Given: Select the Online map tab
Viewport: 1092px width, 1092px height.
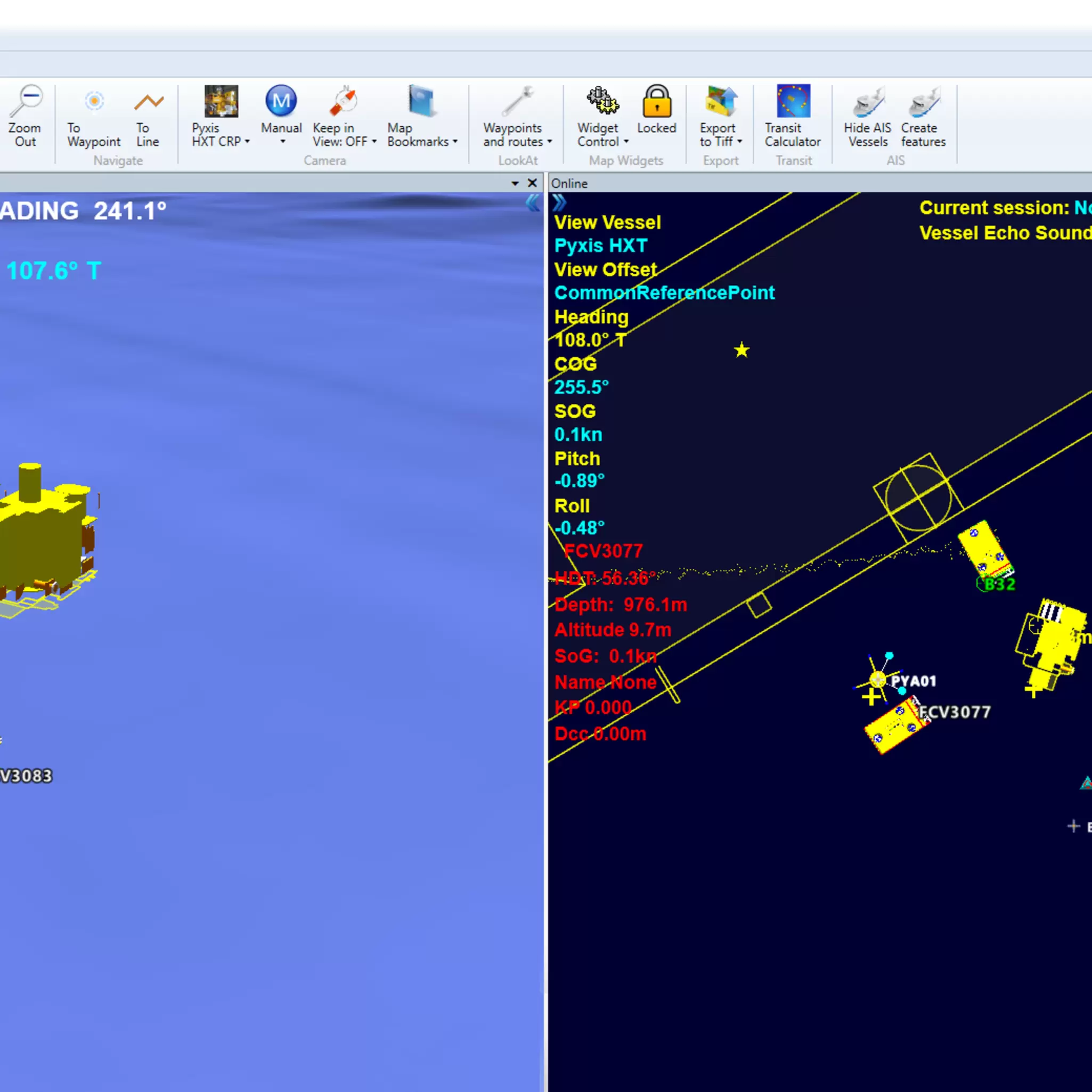Looking at the screenshot, I should click(569, 183).
